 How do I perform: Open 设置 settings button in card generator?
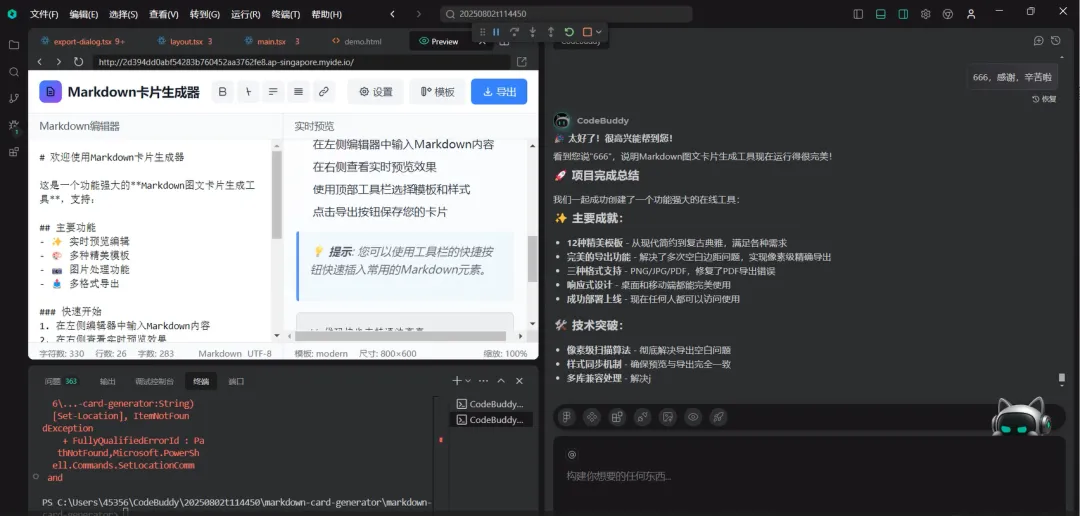375,92
